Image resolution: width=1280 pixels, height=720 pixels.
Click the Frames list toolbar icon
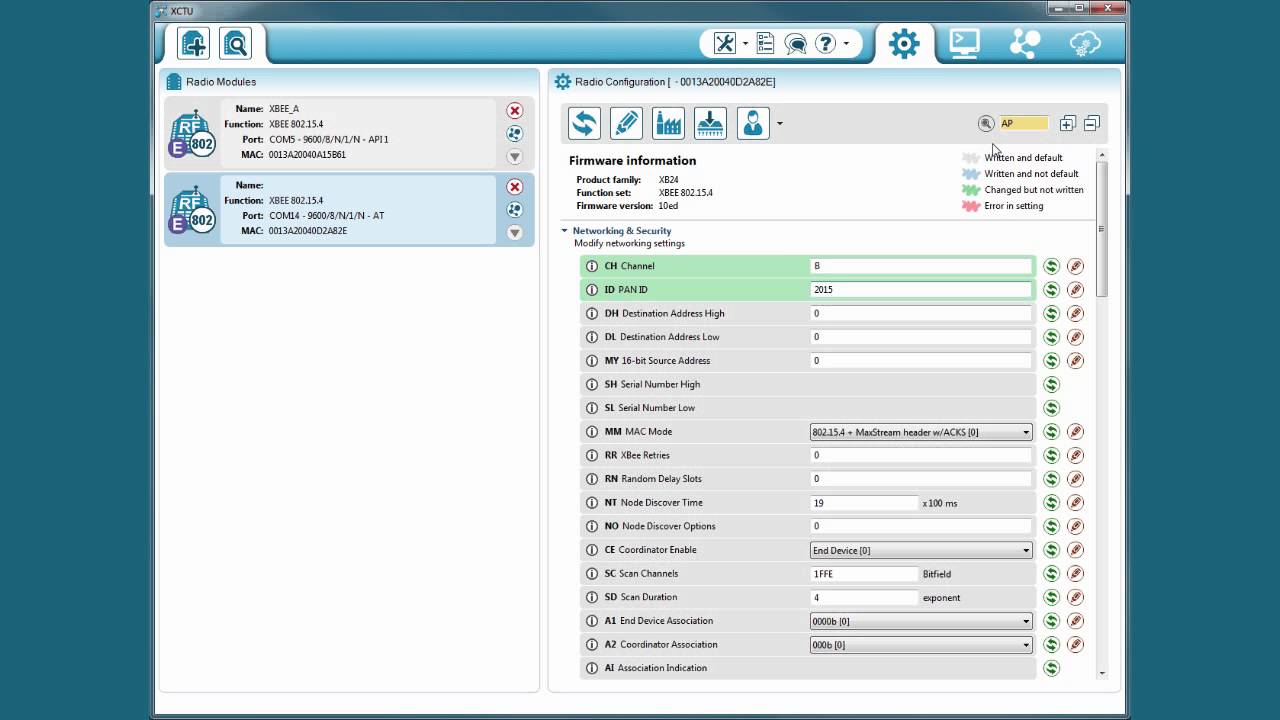(765, 43)
